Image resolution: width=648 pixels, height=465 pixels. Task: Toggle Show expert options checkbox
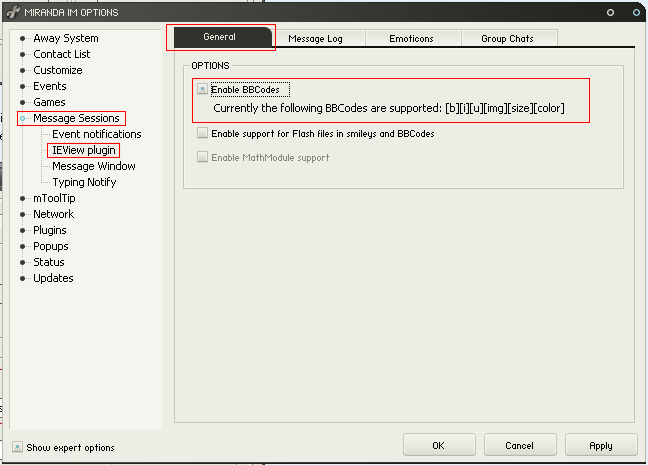[17, 447]
